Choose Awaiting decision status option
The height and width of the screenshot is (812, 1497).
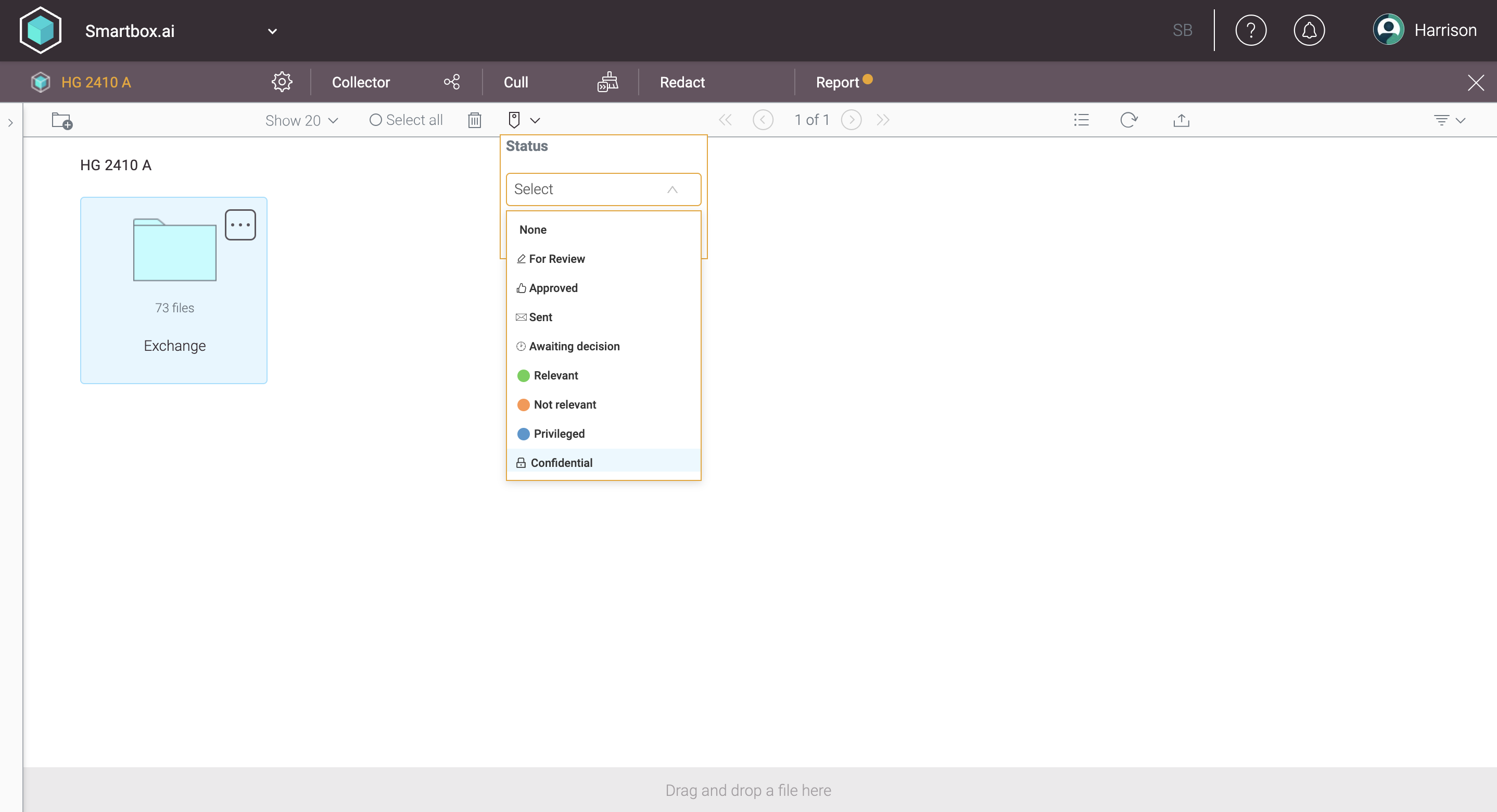[574, 347]
